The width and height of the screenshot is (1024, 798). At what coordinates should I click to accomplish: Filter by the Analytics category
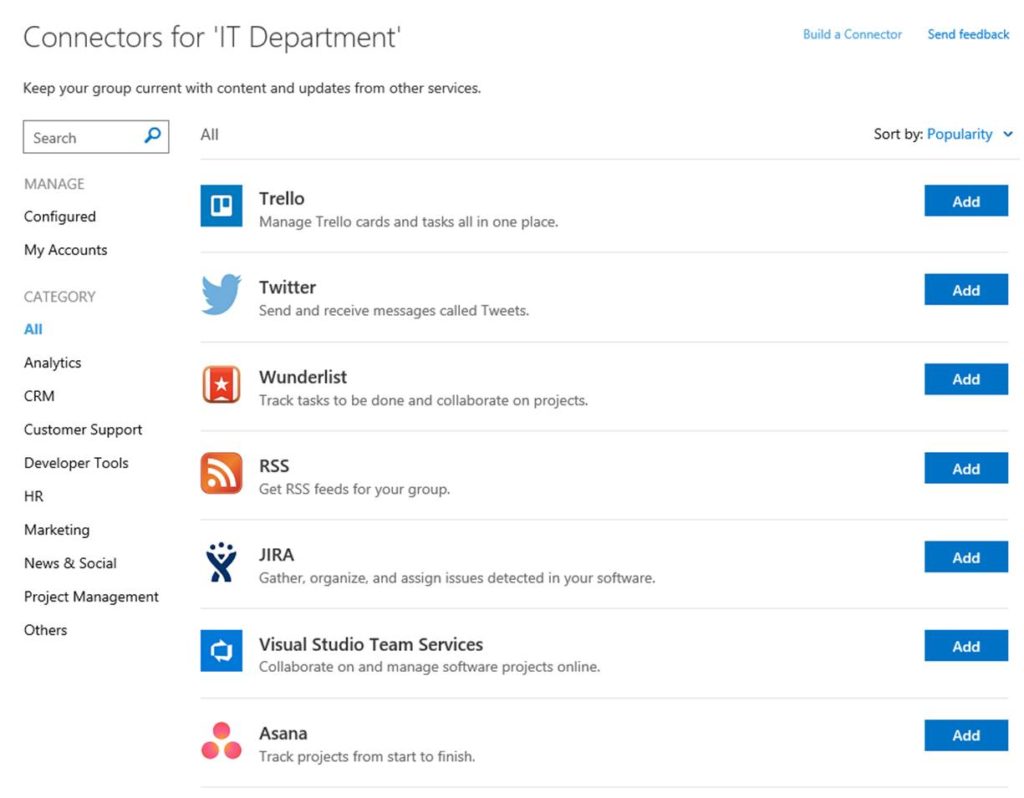point(53,362)
